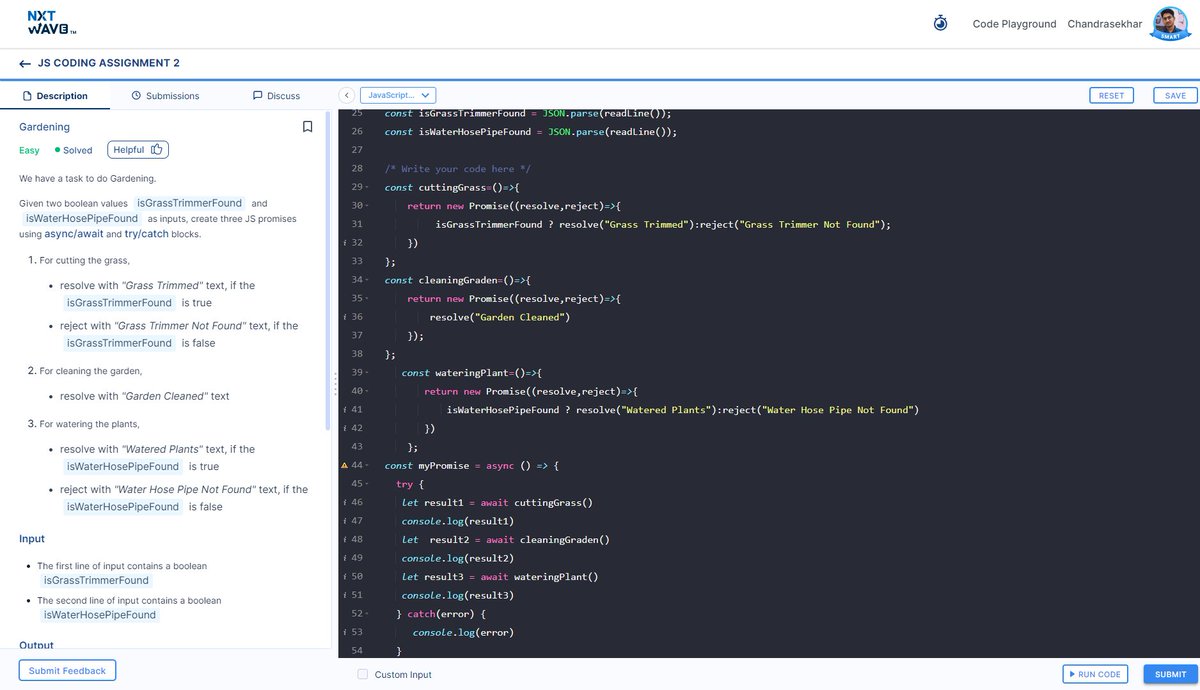The image size is (1200, 690).
Task: Click in the code line 'resolve("Garden Cleaned")'
Action: [499, 317]
